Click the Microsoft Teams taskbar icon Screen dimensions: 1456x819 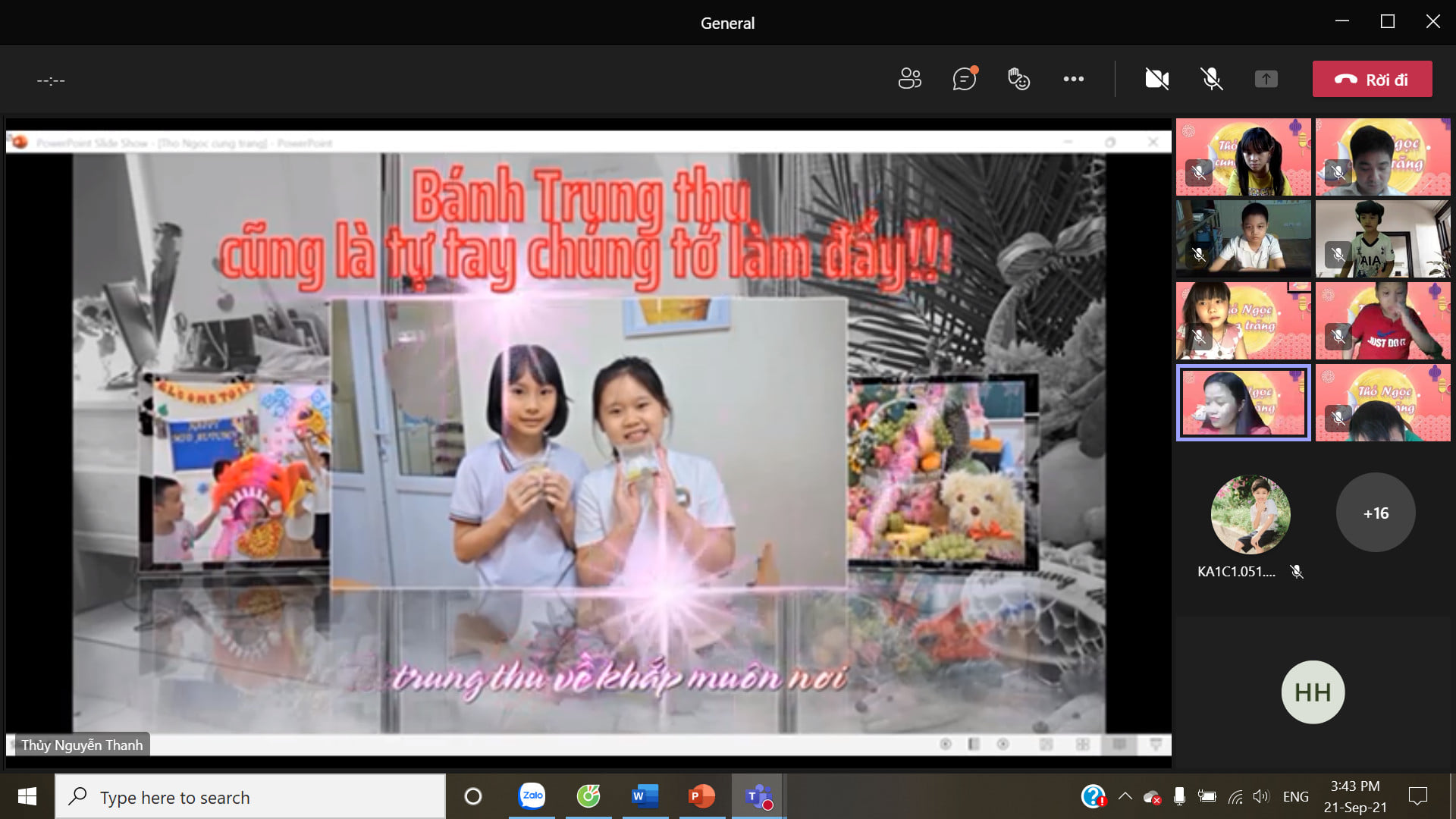tap(758, 796)
